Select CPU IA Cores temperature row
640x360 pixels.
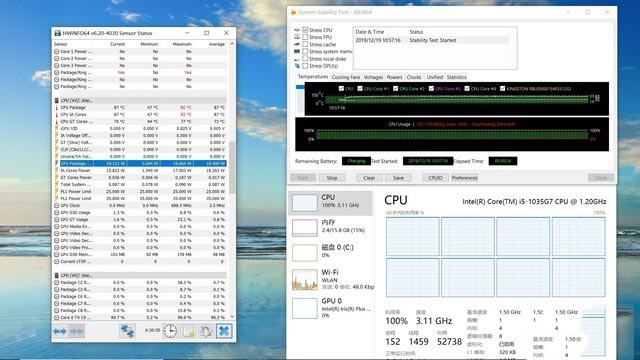coord(140,115)
